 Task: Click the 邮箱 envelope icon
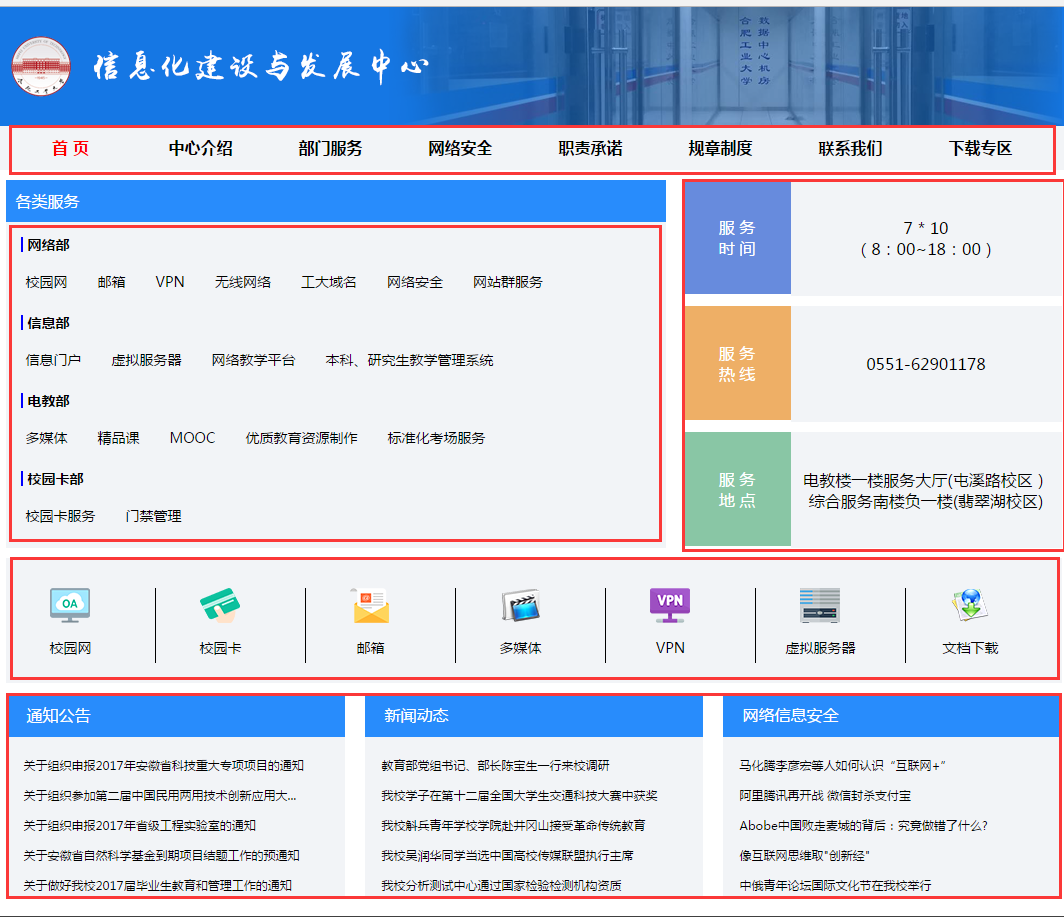370,605
